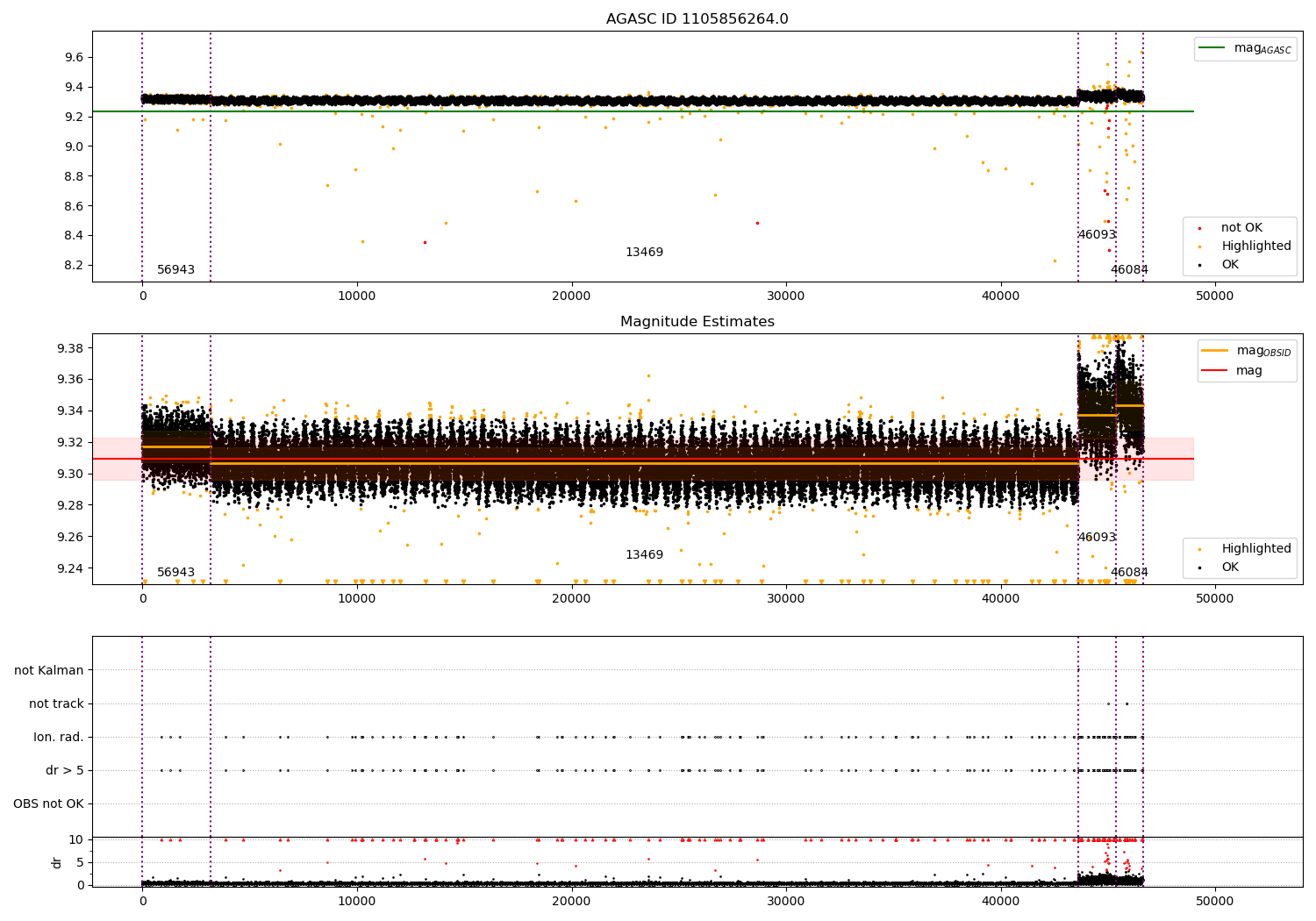
Task: Click the 9.28 y-tick label
Action: click(x=70, y=505)
